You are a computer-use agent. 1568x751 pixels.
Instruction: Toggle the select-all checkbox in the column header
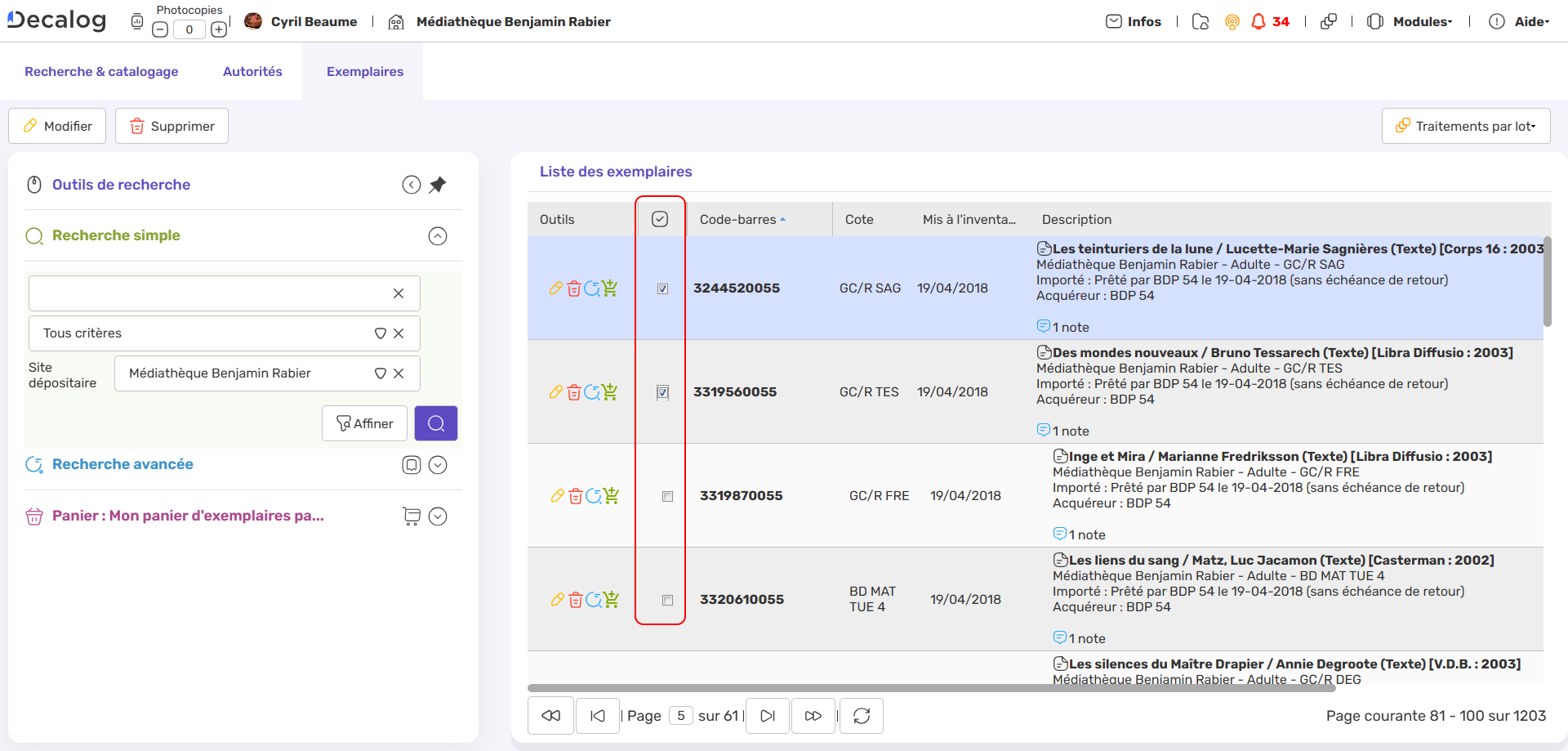pyautogui.click(x=660, y=218)
